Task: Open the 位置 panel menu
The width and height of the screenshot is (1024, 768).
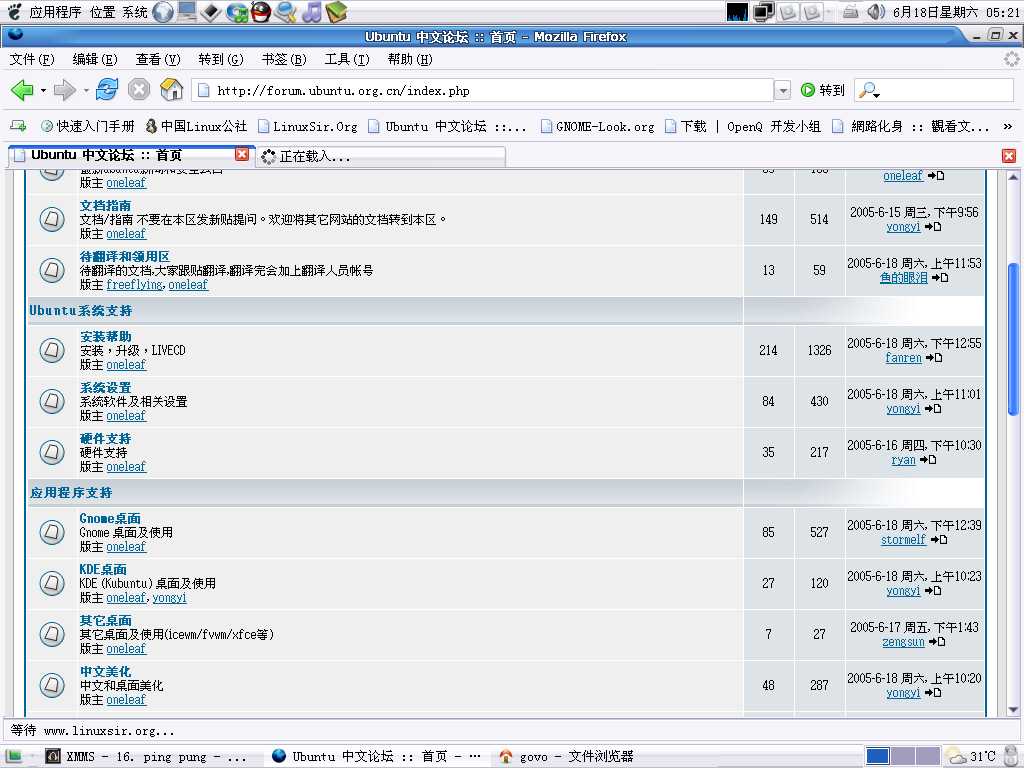Action: (103, 12)
